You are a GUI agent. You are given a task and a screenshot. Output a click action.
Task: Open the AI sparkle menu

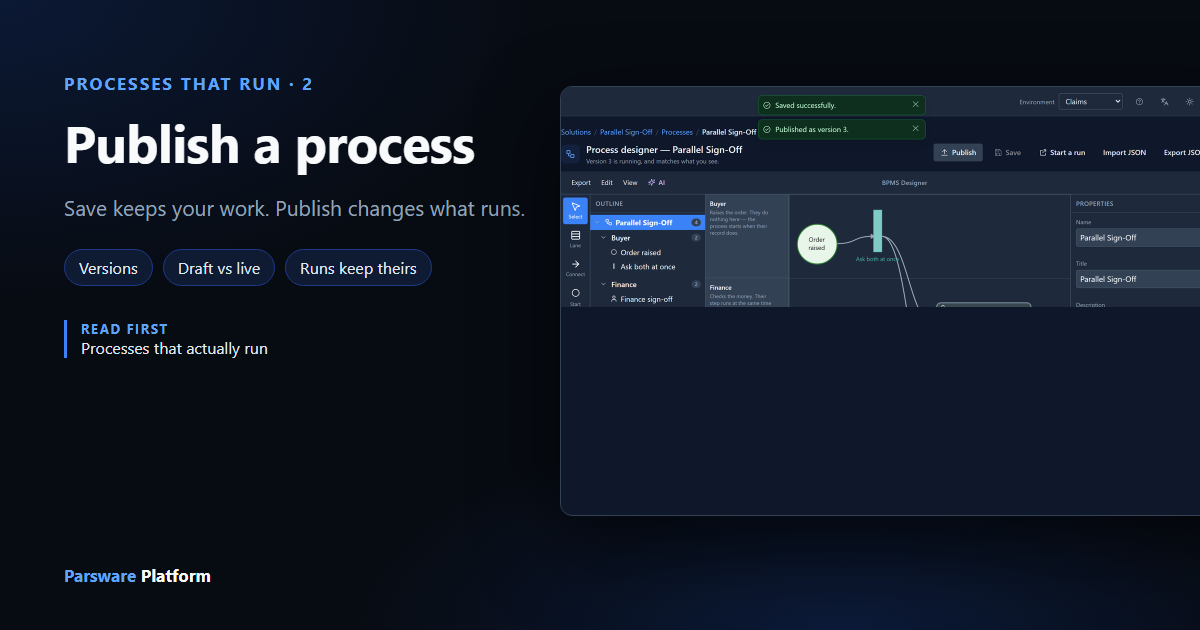(x=656, y=183)
